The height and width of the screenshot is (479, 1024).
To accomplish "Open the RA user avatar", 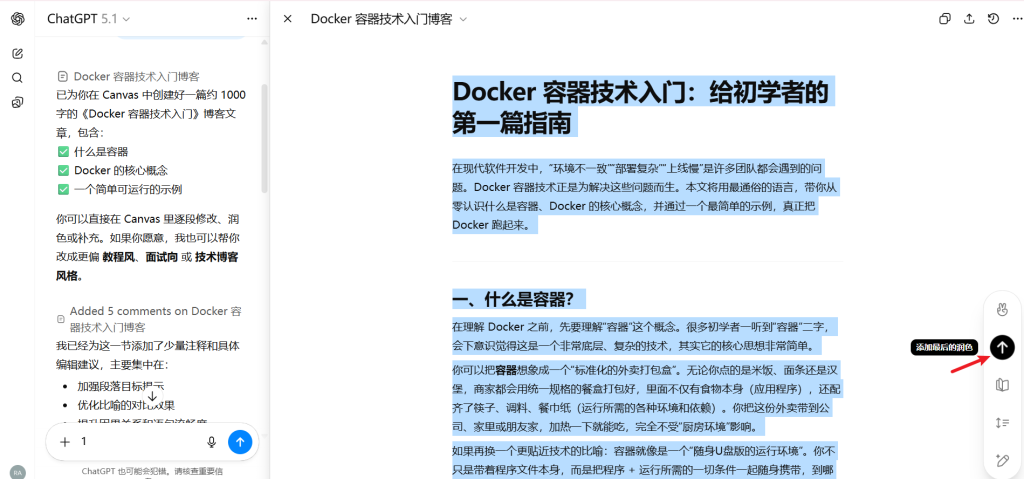I will (18, 472).
